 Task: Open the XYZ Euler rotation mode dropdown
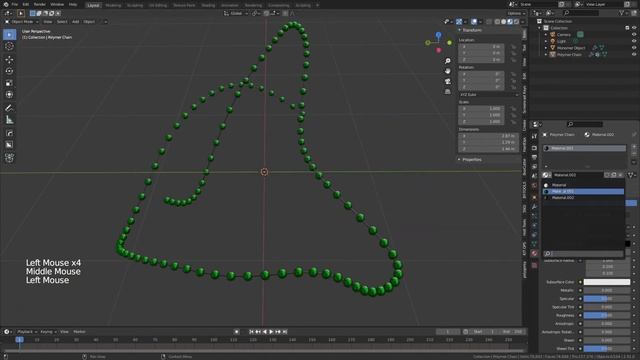[489, 95]
